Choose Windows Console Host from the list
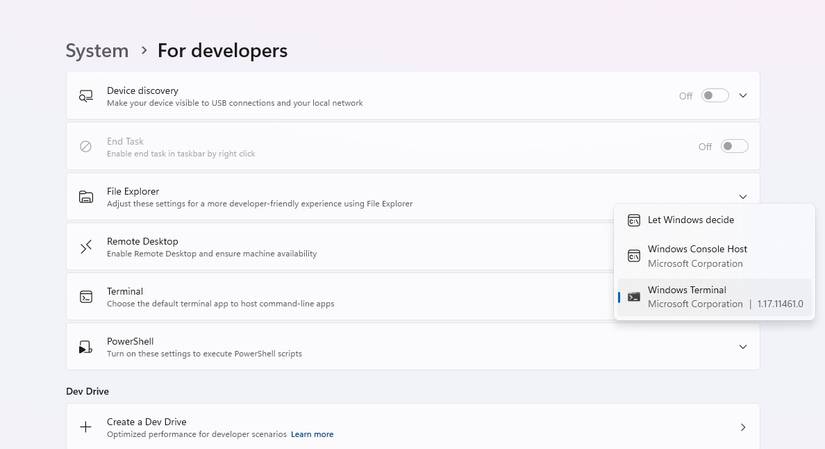 click(x=697, y=256)
